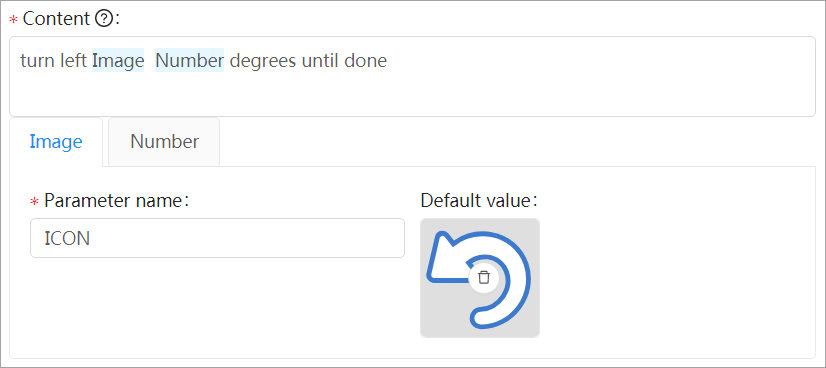Click the red asterisk beside Content
The width and height of the screenshot is (826, 368).
[14, 20]
